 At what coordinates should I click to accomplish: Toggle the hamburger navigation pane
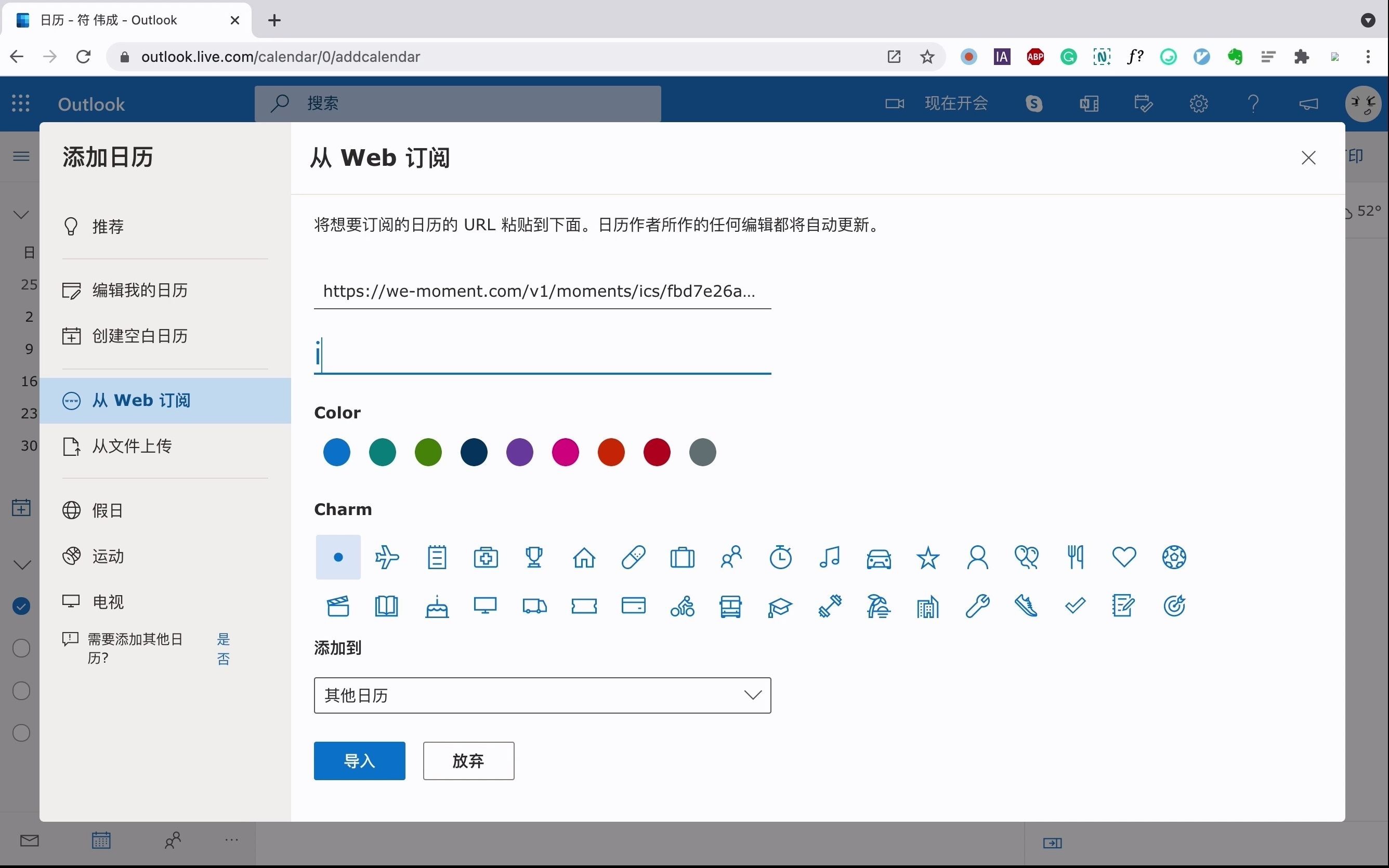tap(21, 156)
